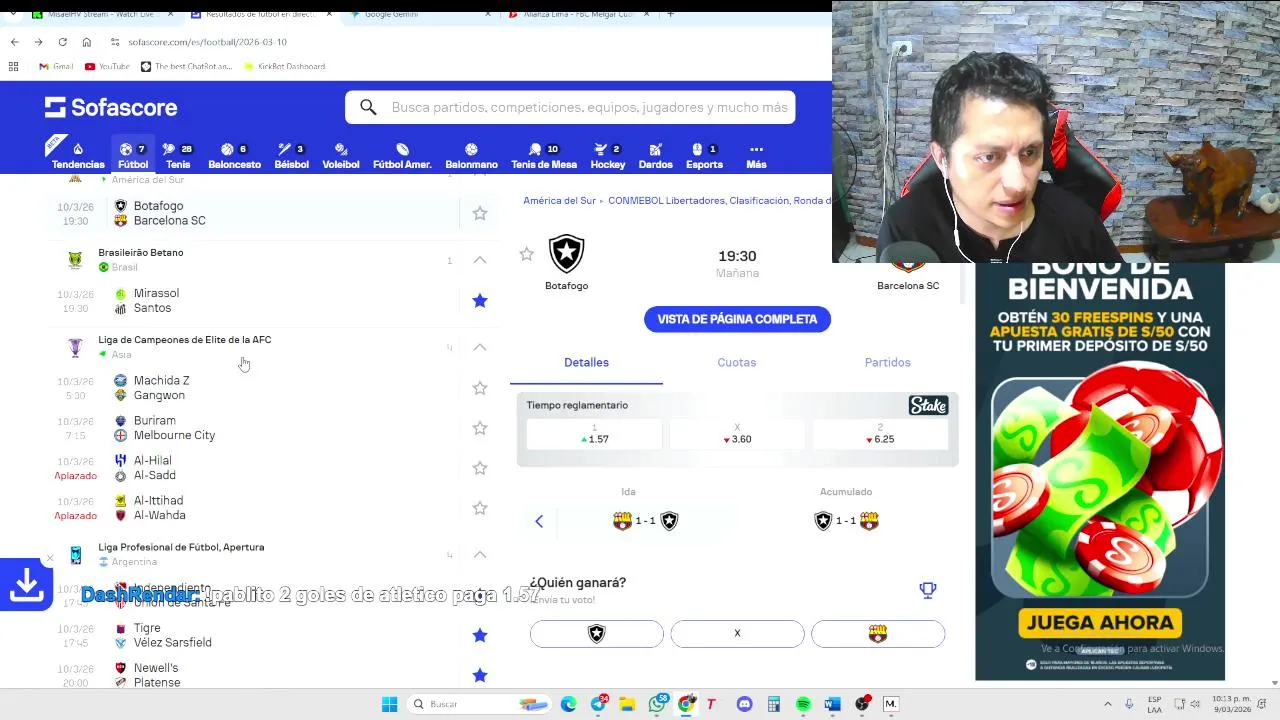Viewport: 1280px width, 720px height.
Task: Click the trophy icon beside ¿Quién ganará?
Action: [x=928, y=590]
